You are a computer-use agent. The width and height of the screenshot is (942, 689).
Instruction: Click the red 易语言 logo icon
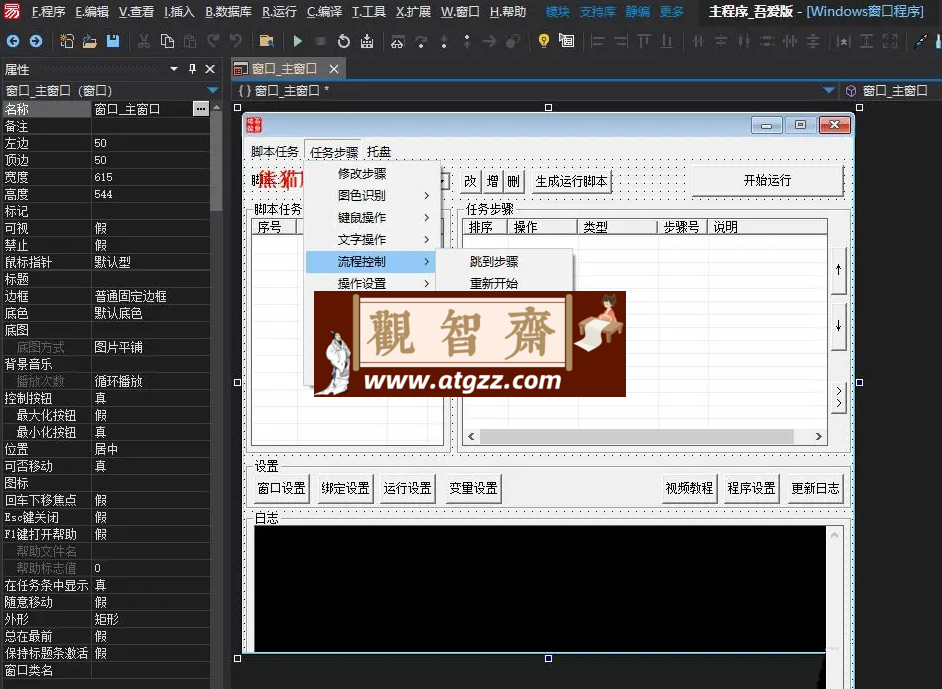coord(11,11)
